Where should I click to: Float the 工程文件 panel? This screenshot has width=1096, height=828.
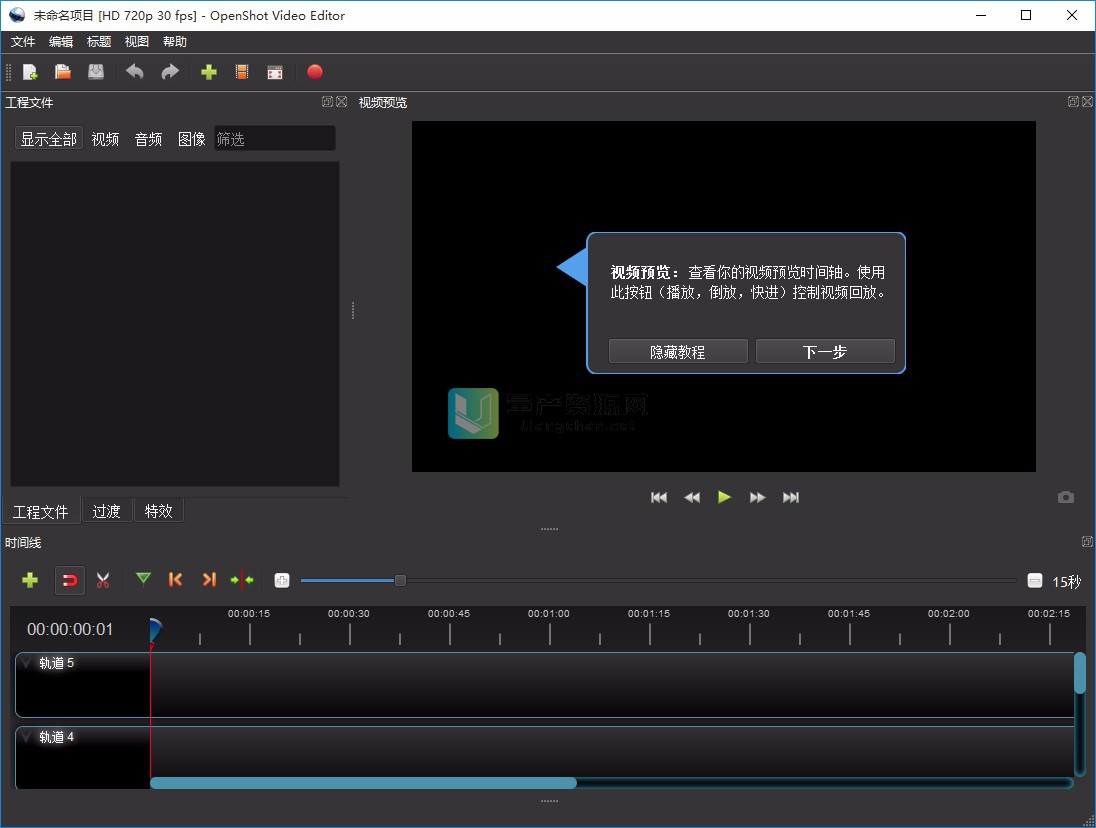(327, 101)
